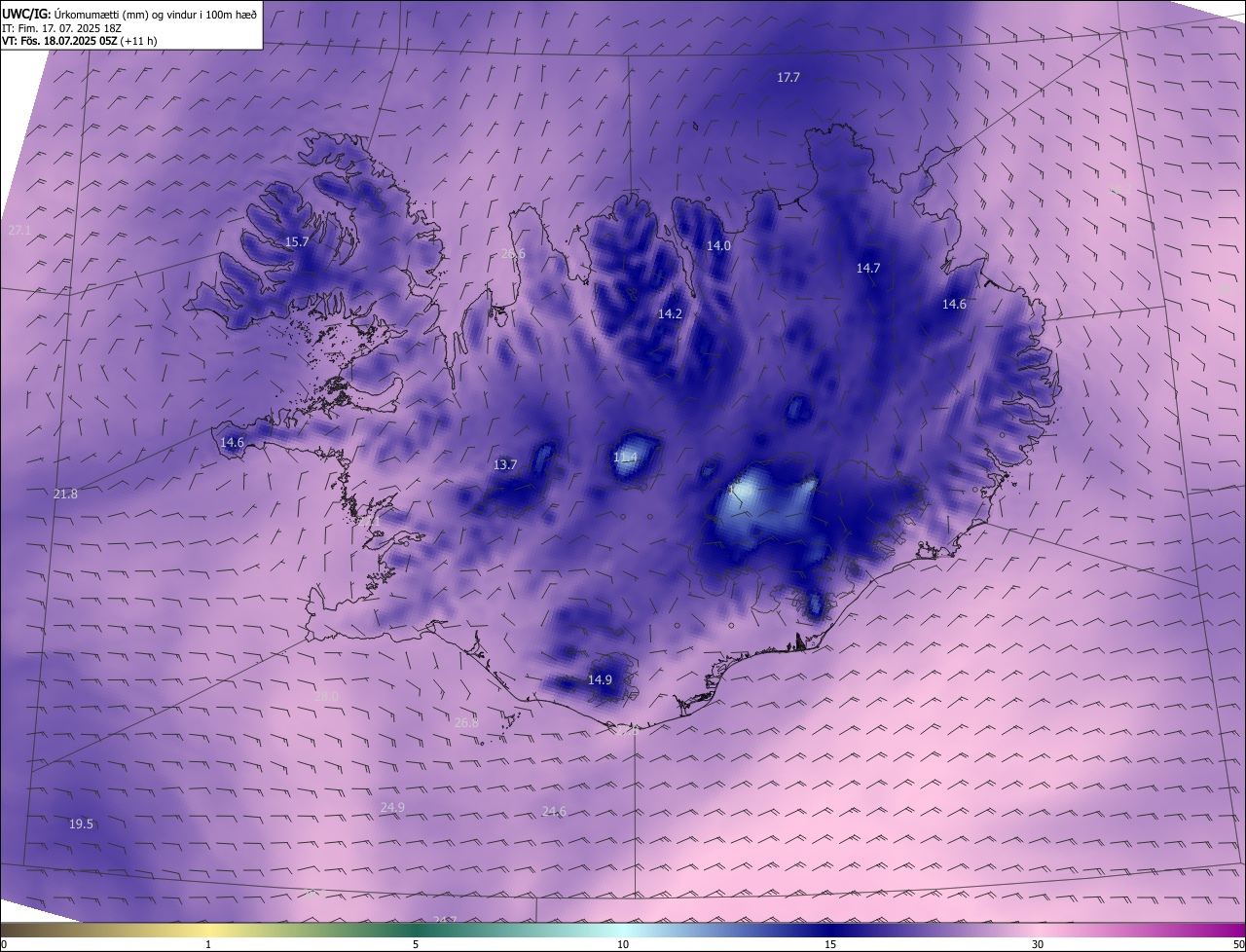Click the 10 tick on the color scale
Viewport: 1246px width, 952px height.
[x=623, y=944]
